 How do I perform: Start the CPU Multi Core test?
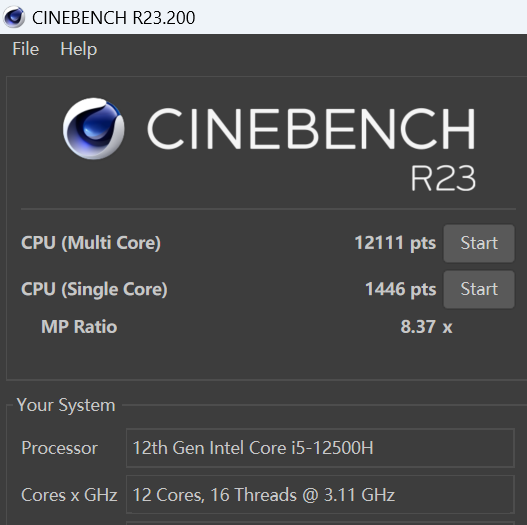coord(479,243)
